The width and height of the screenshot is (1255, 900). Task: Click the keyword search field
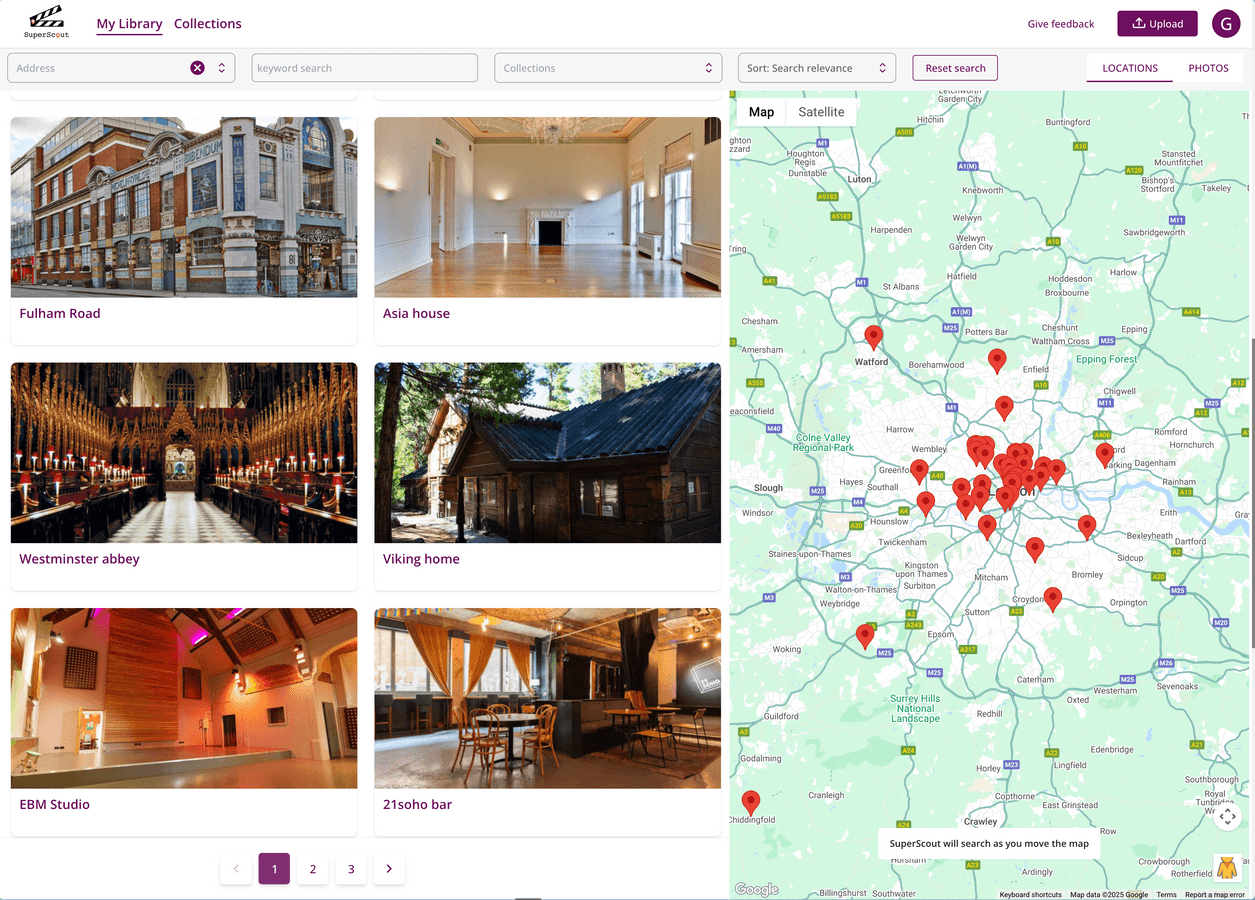pyautogui.click(x=365, y=68)
